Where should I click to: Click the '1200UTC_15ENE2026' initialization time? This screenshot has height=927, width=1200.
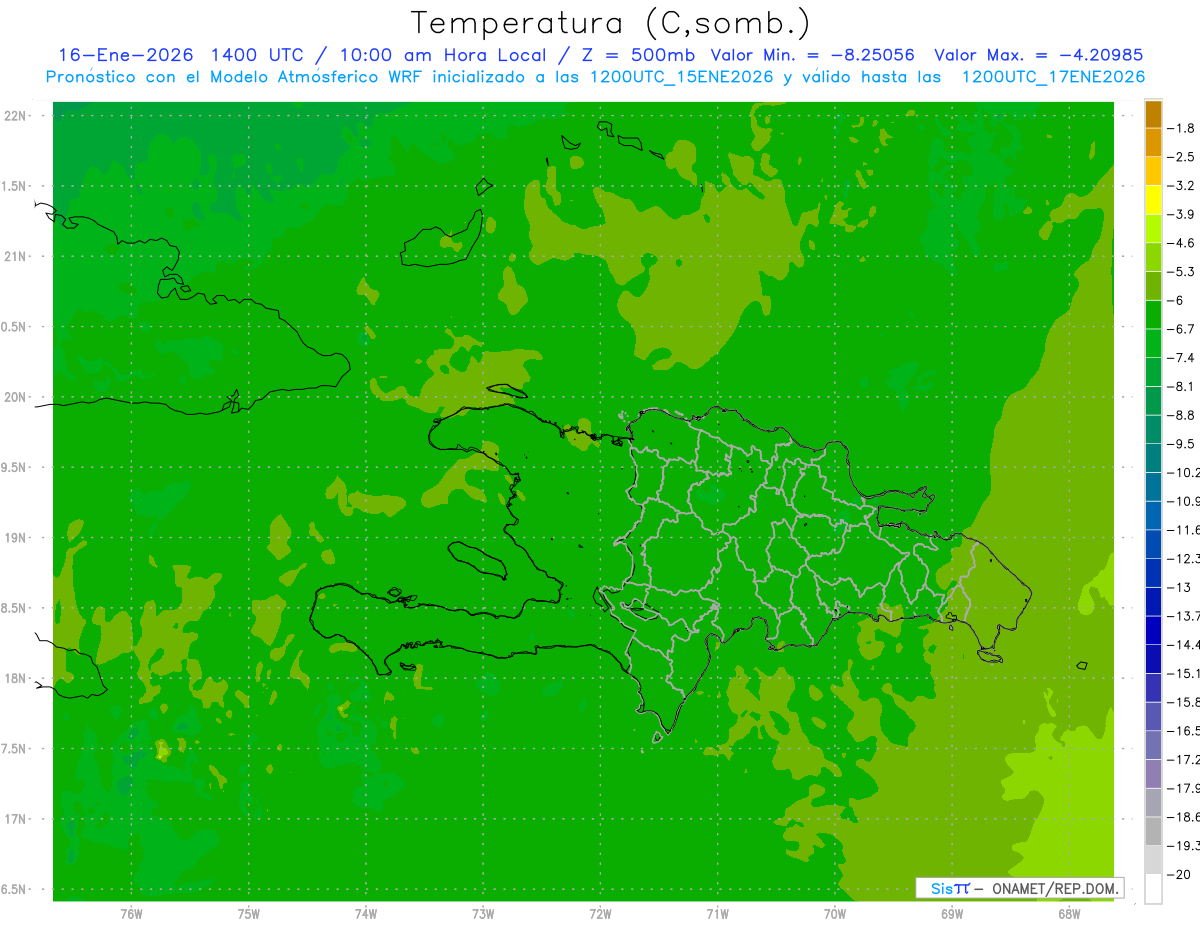[684, 77]
